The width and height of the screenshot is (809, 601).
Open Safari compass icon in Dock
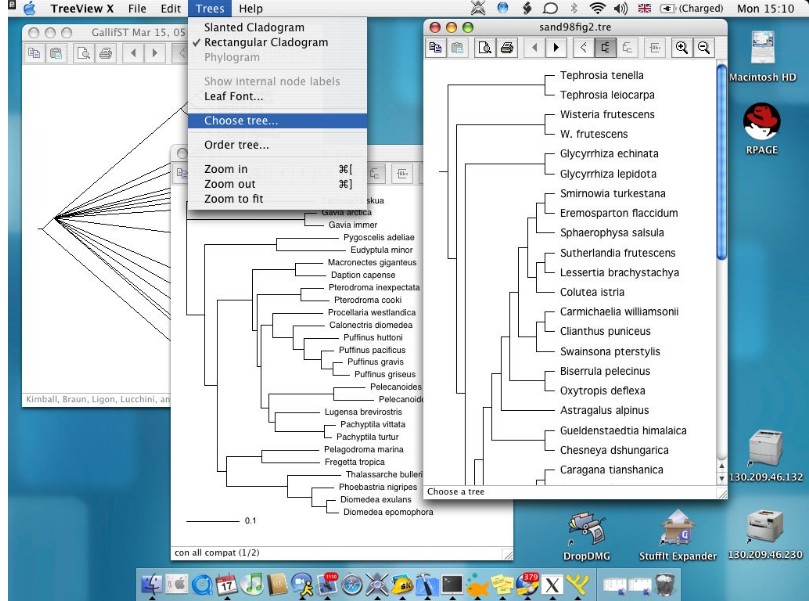point(352,584)
